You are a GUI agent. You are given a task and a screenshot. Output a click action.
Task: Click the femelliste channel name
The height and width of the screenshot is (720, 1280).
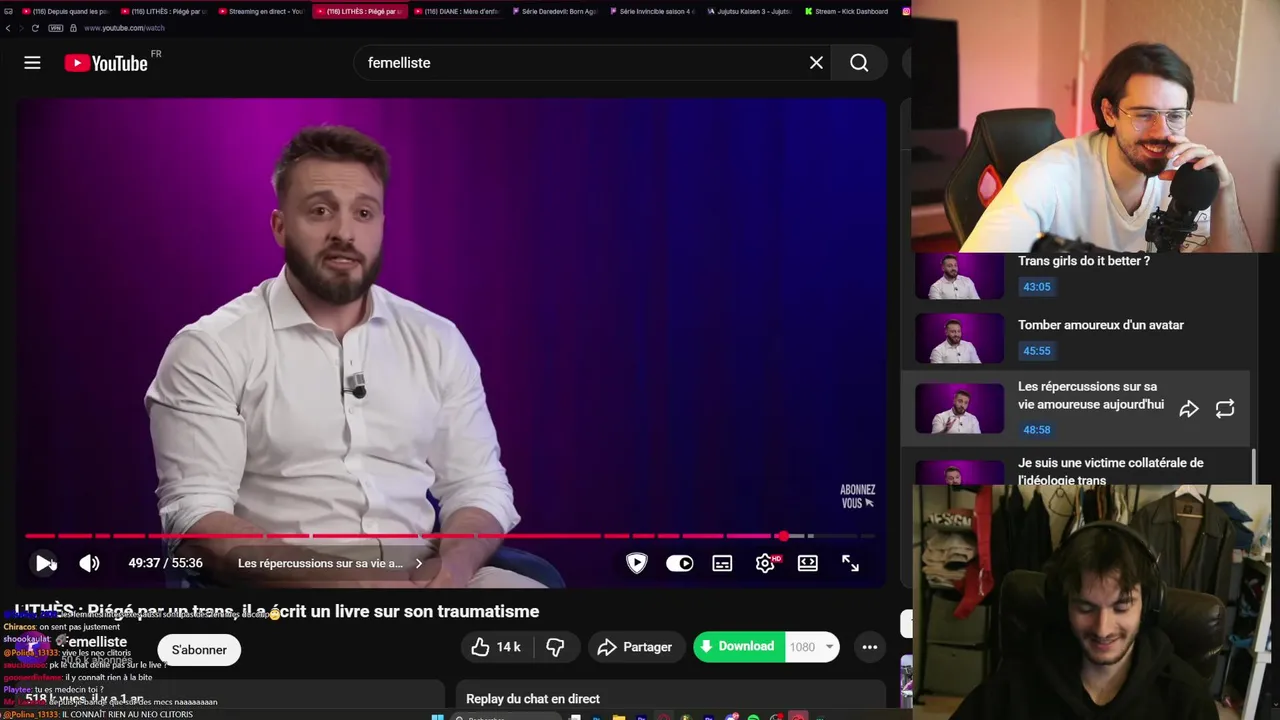pyautogui.click(x=97, y=642)
